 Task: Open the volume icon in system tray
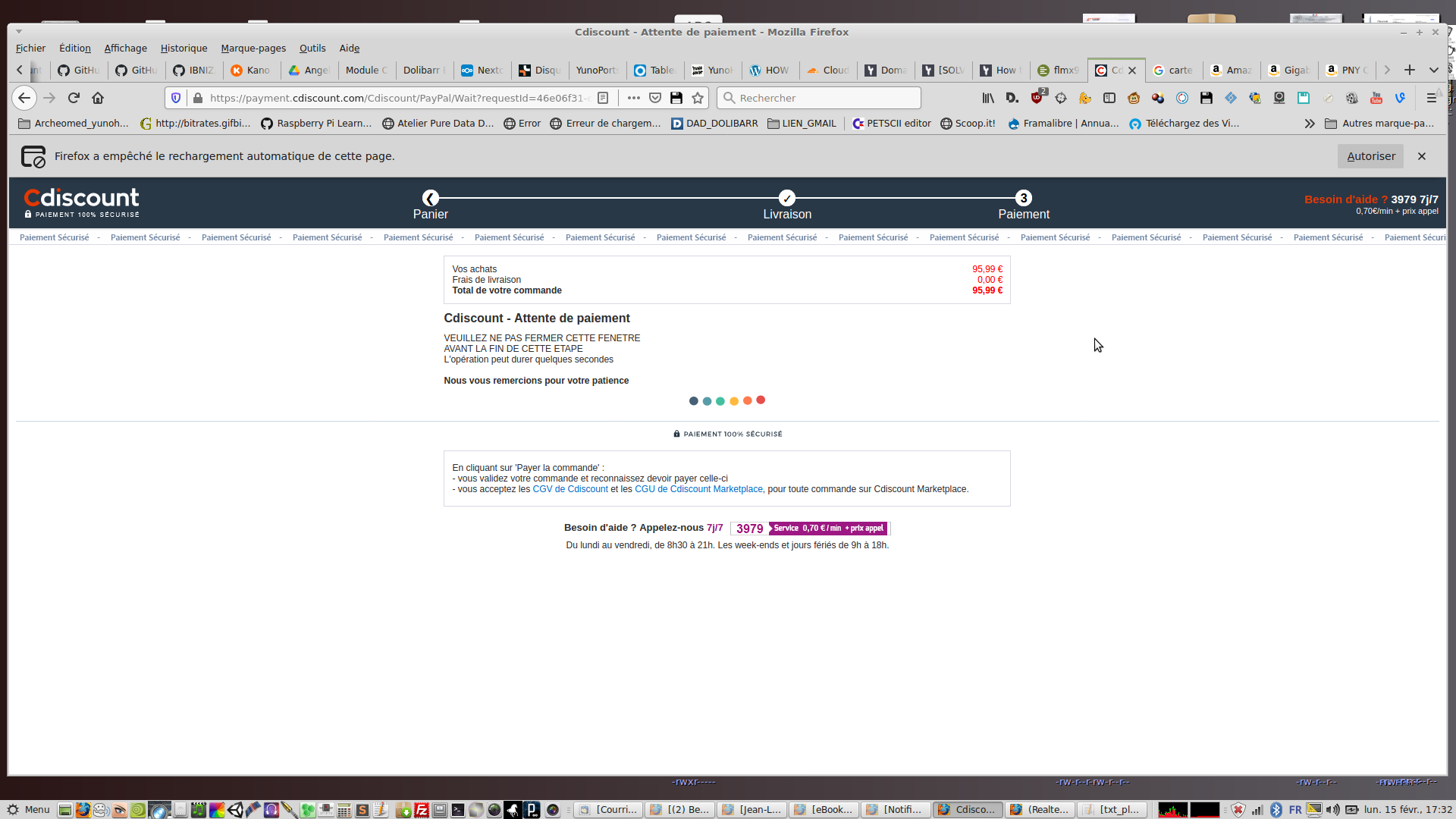click(x=1332, y=810)
